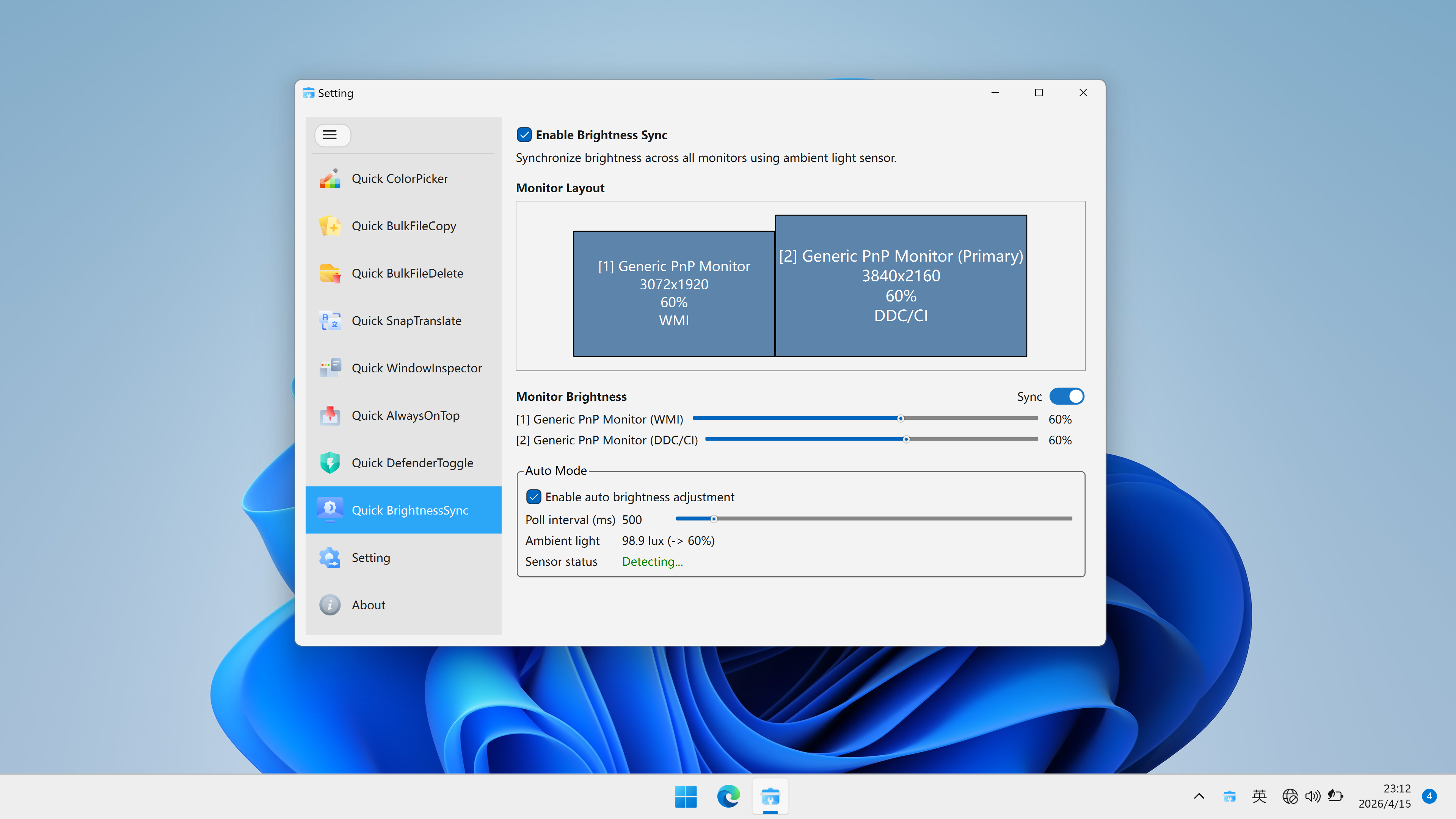The width and height of the screenshot is (1456, 819).
Task: Click the clock showing 23:12
Action: (1395, 796)
